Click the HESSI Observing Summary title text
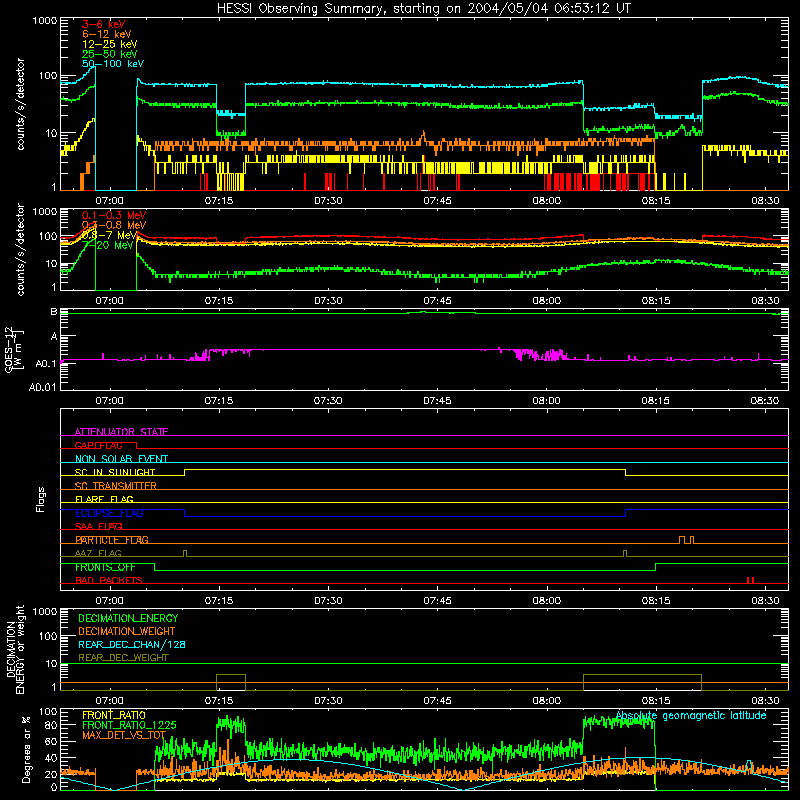 [424, 9]
